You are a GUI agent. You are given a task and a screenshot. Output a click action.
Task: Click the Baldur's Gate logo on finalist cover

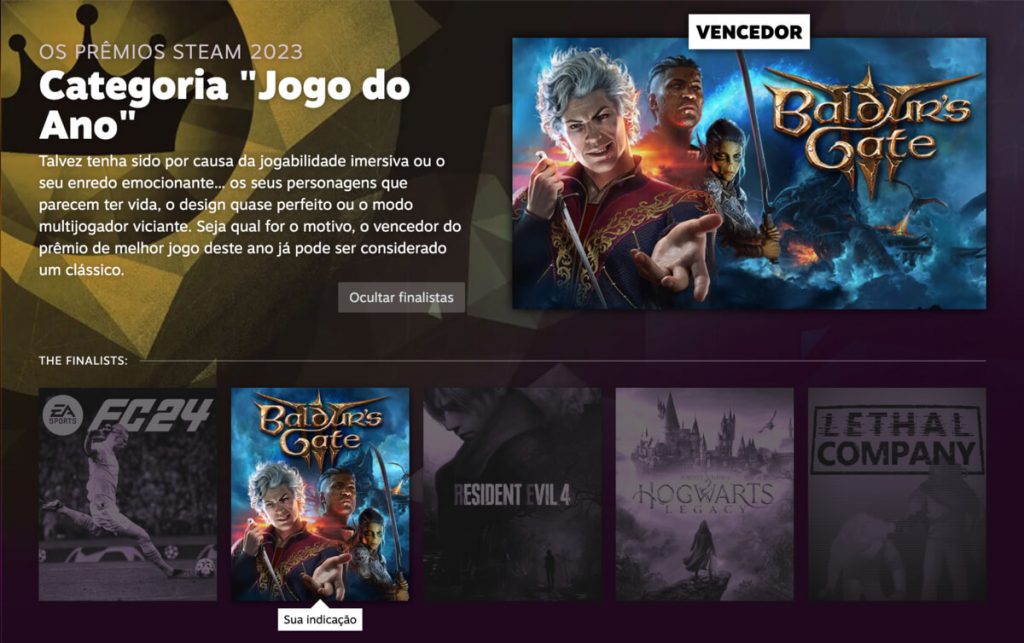(x=320, y=428)
